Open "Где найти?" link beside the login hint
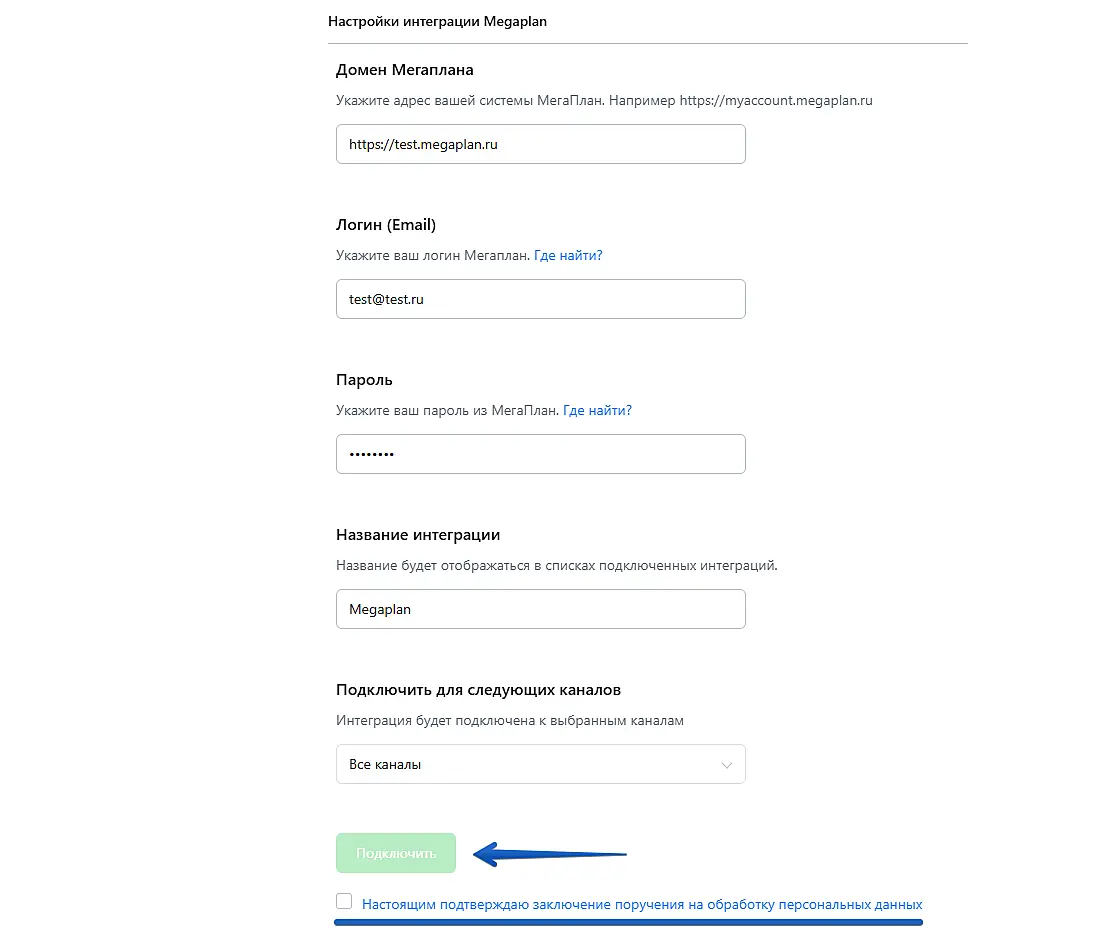The image size is (1098, 941). point(567,255)
